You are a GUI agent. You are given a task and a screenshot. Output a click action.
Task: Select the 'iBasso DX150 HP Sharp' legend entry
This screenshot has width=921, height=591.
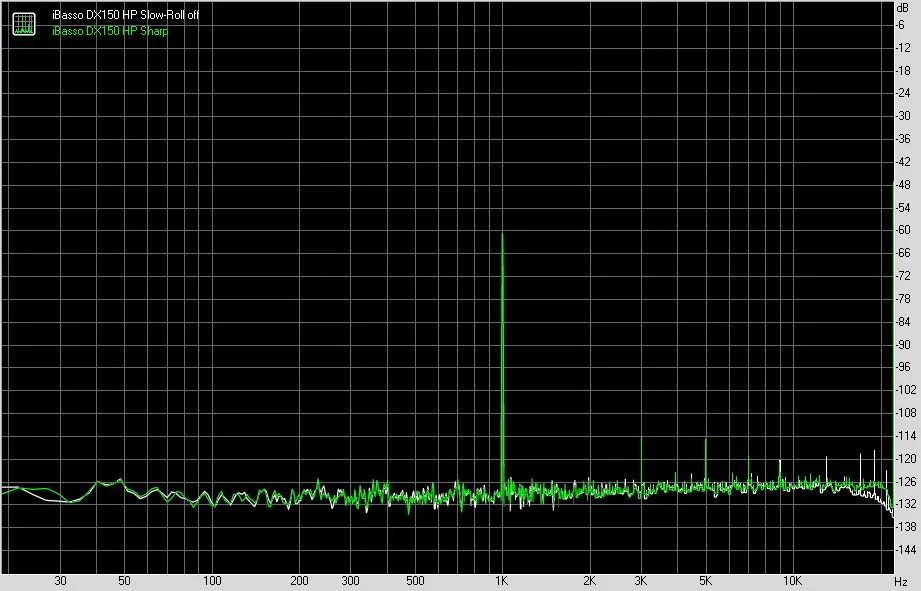pyautogui.click(x=110, y=31)
